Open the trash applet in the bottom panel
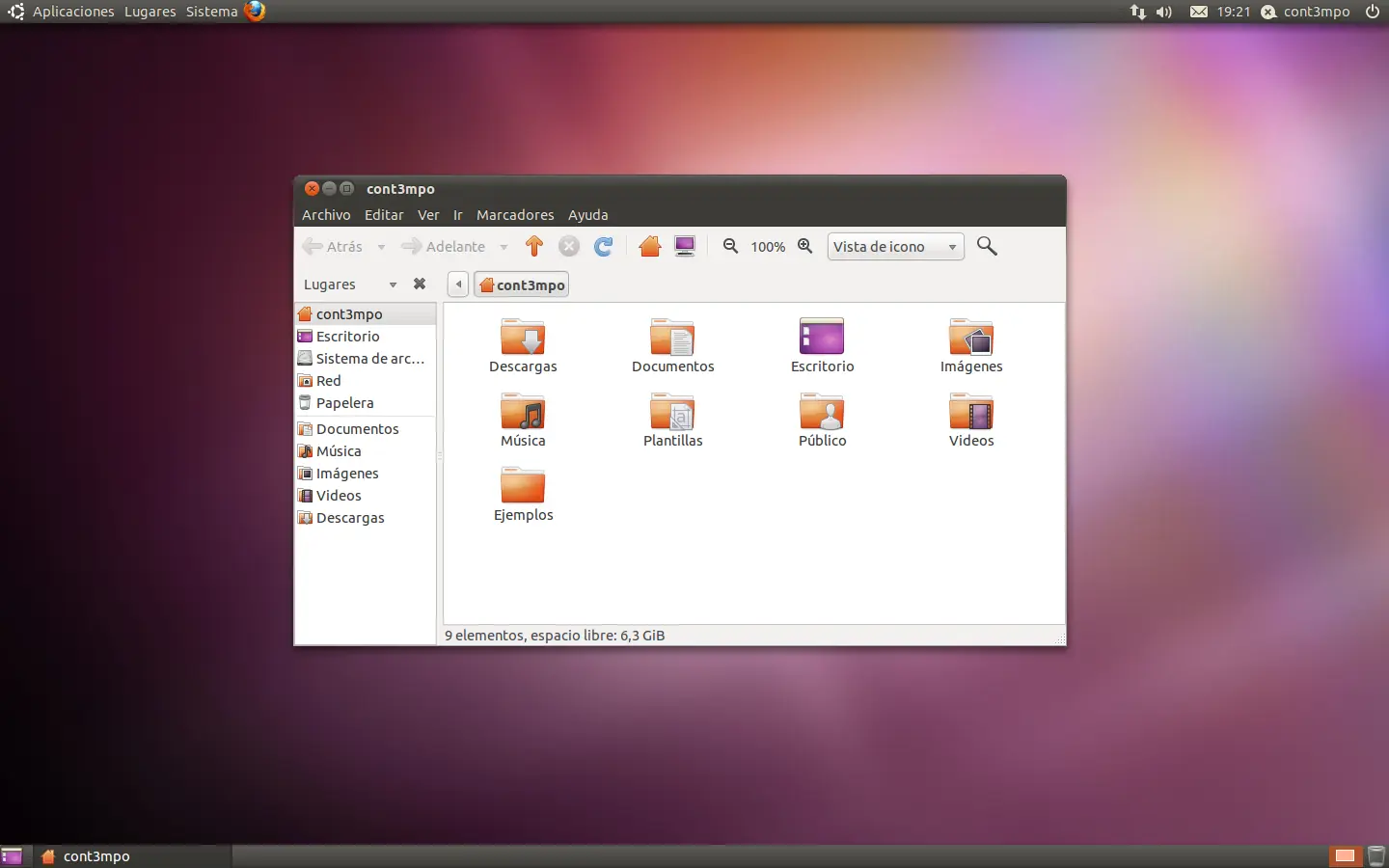This screenshot has height=868, width=1389. pos(1376,856)
